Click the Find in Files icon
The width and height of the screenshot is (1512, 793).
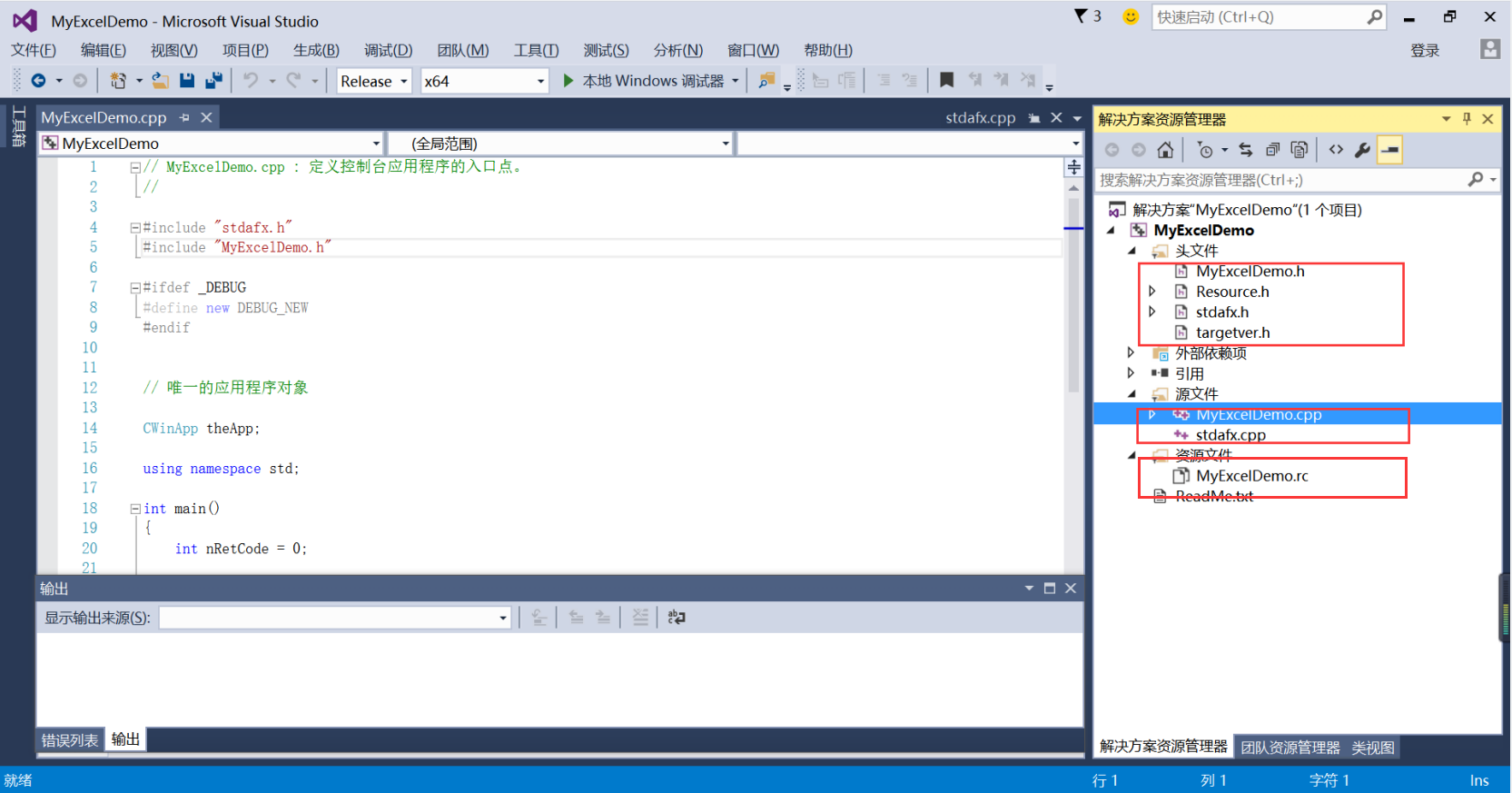[x=767, y=81]
